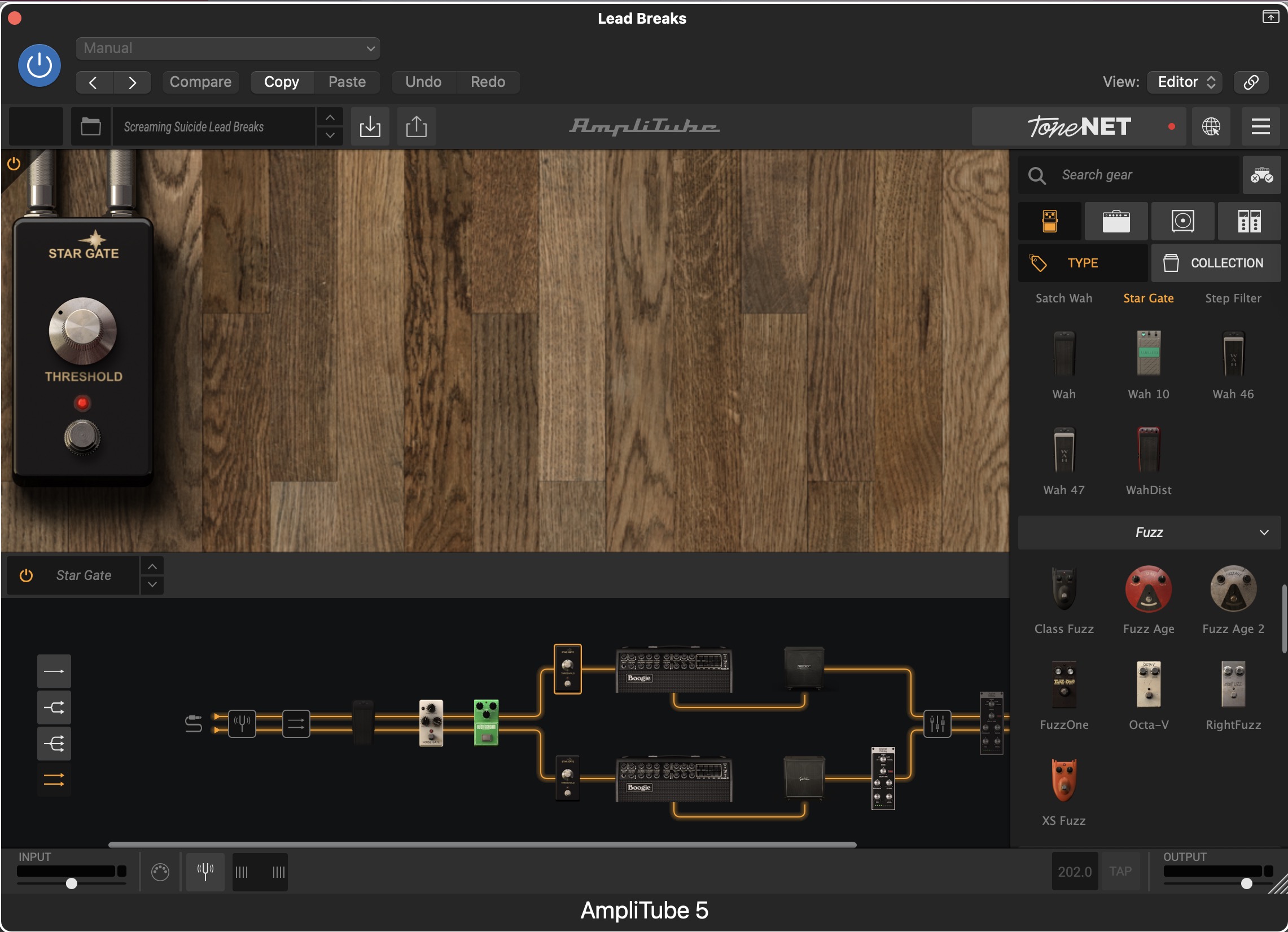Click the Redo button

click(x=488, y=82)
